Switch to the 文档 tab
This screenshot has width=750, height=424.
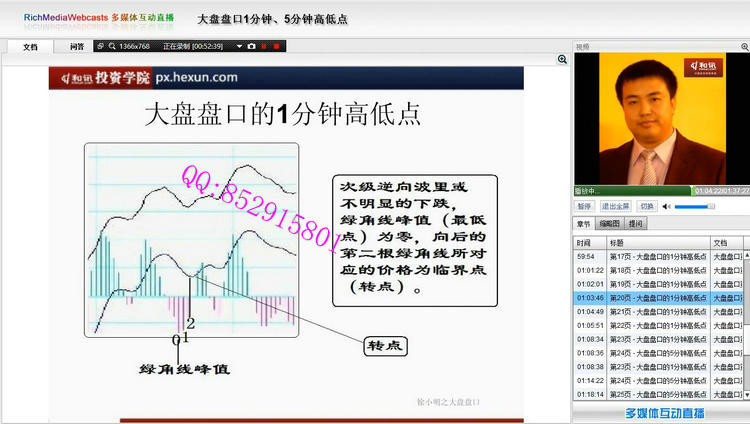pyautogui.click(x=30, y=46)
